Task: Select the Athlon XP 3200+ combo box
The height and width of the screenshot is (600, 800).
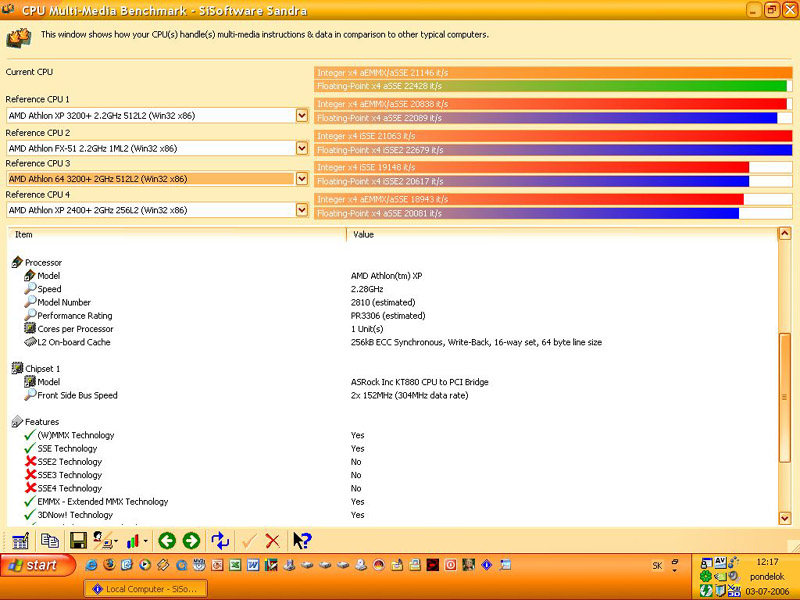Action: [157, 115]
